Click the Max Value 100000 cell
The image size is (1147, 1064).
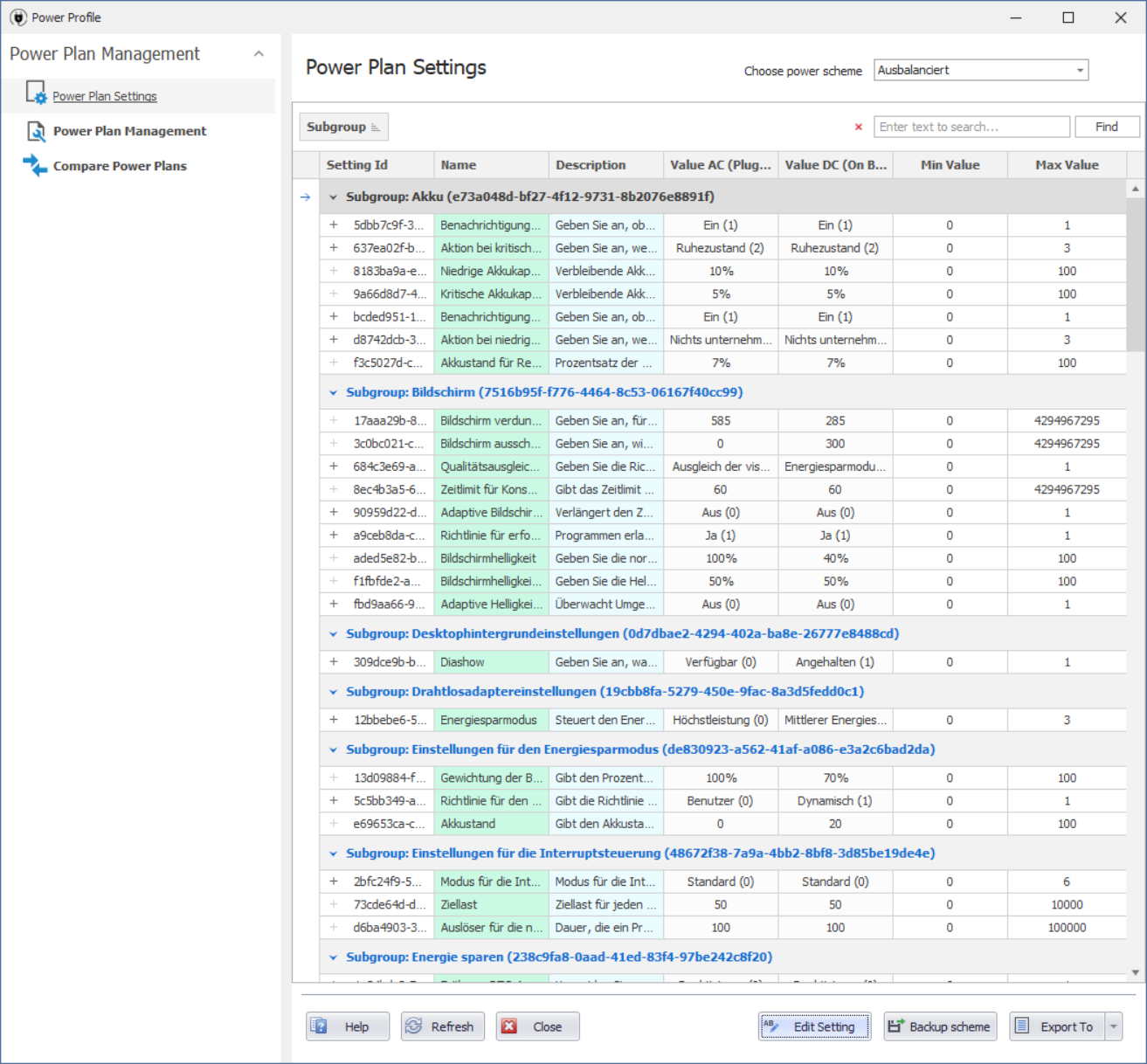[1067, 928]
